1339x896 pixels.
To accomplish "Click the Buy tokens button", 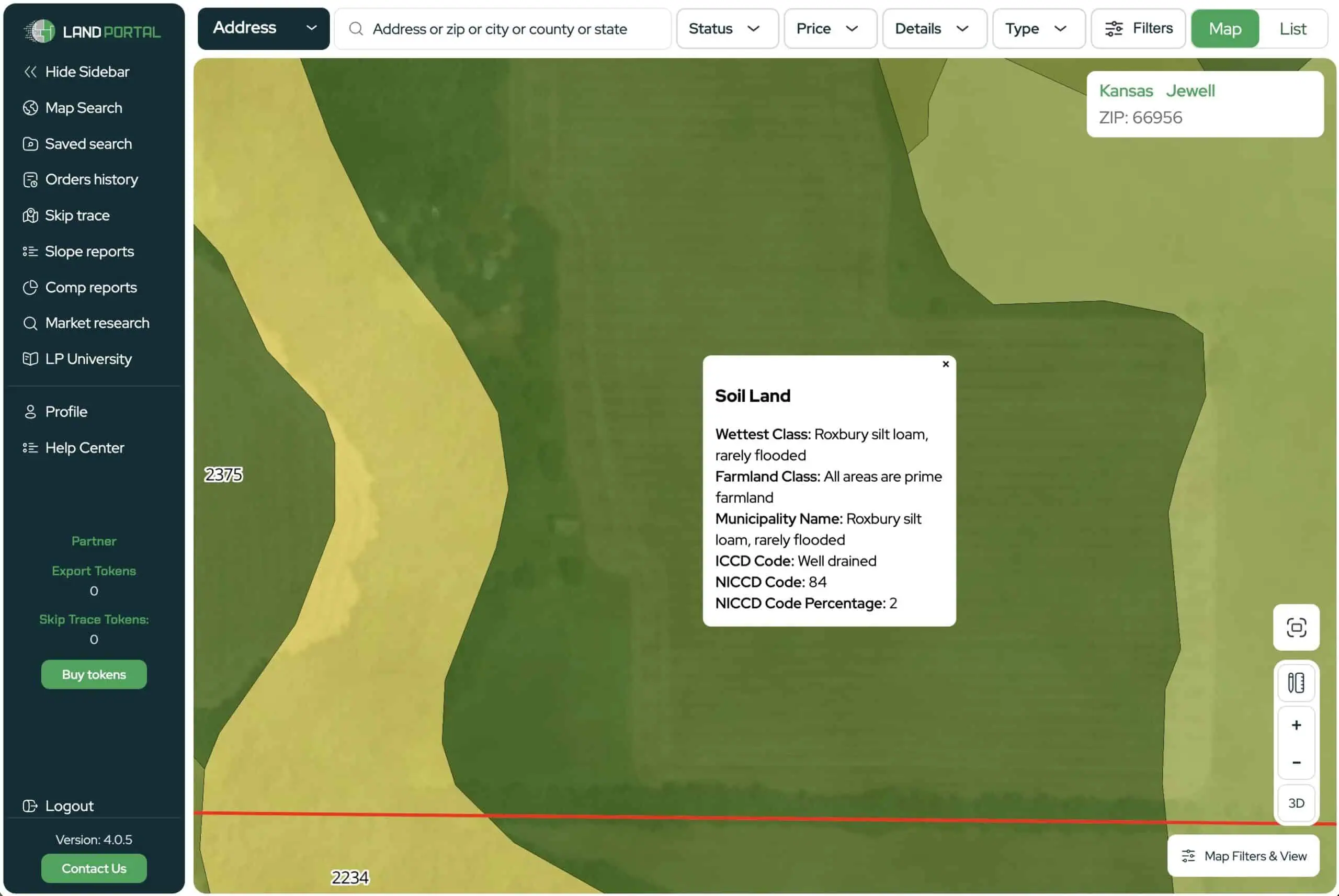I will point(94,674).
